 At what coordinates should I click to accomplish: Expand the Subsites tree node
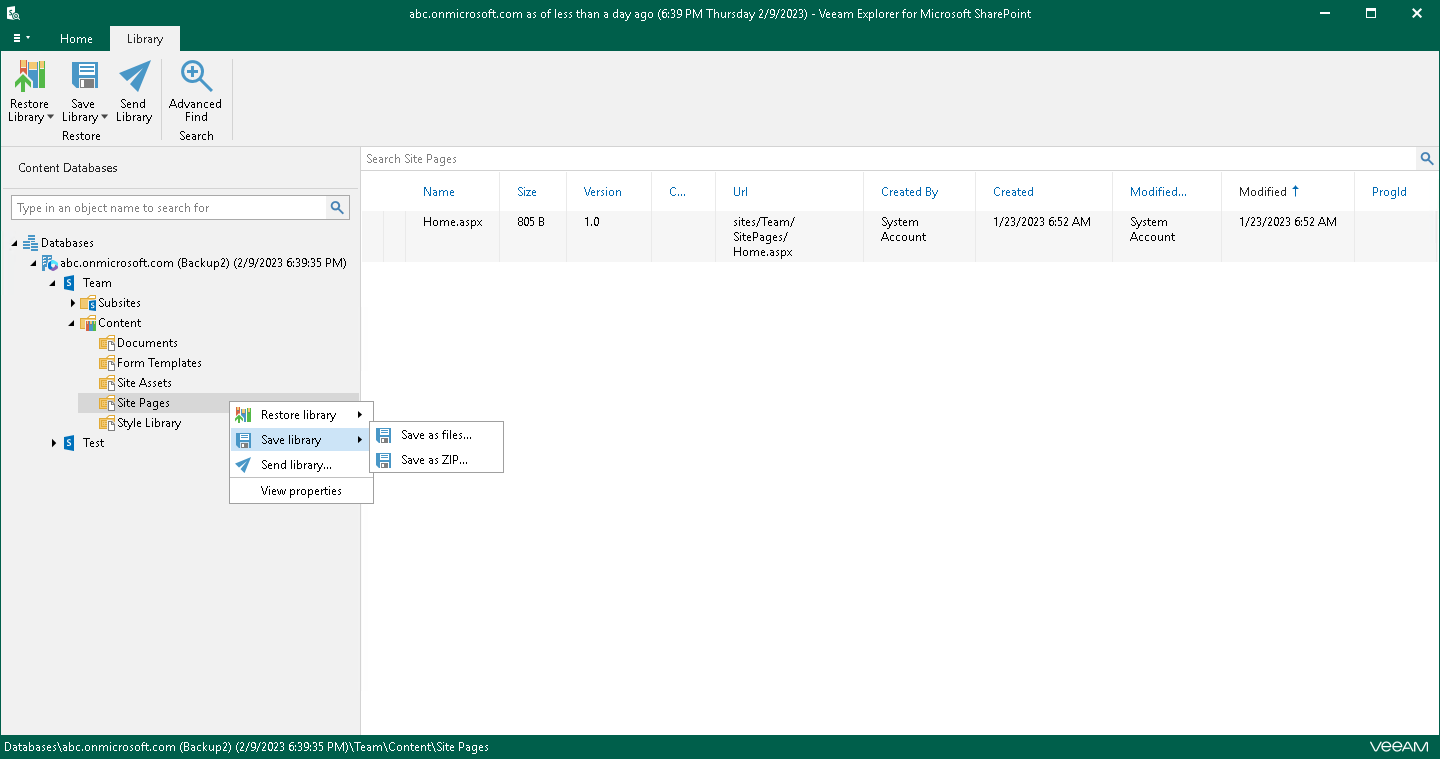(71, 303)
